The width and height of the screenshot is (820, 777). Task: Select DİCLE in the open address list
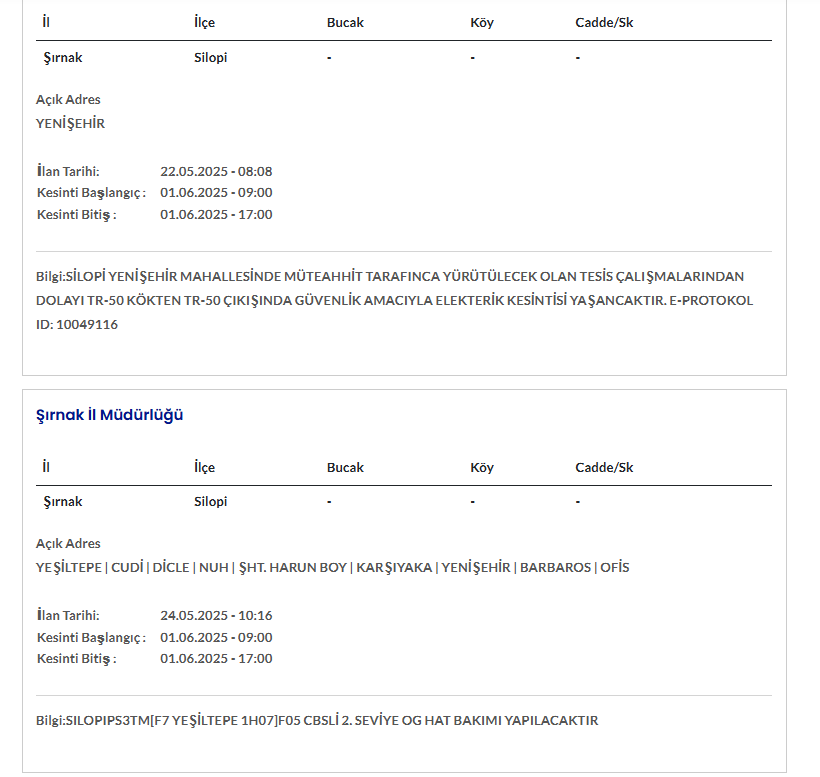pos(172,568)
